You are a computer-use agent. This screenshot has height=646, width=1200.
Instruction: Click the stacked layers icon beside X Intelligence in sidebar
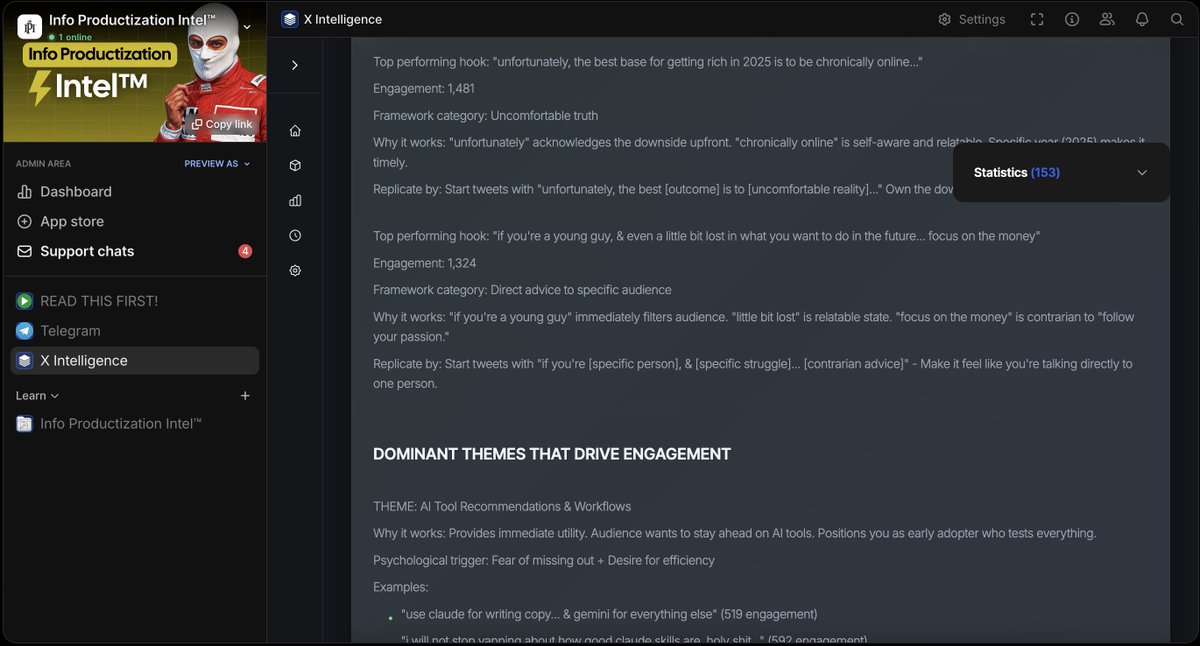24,361
